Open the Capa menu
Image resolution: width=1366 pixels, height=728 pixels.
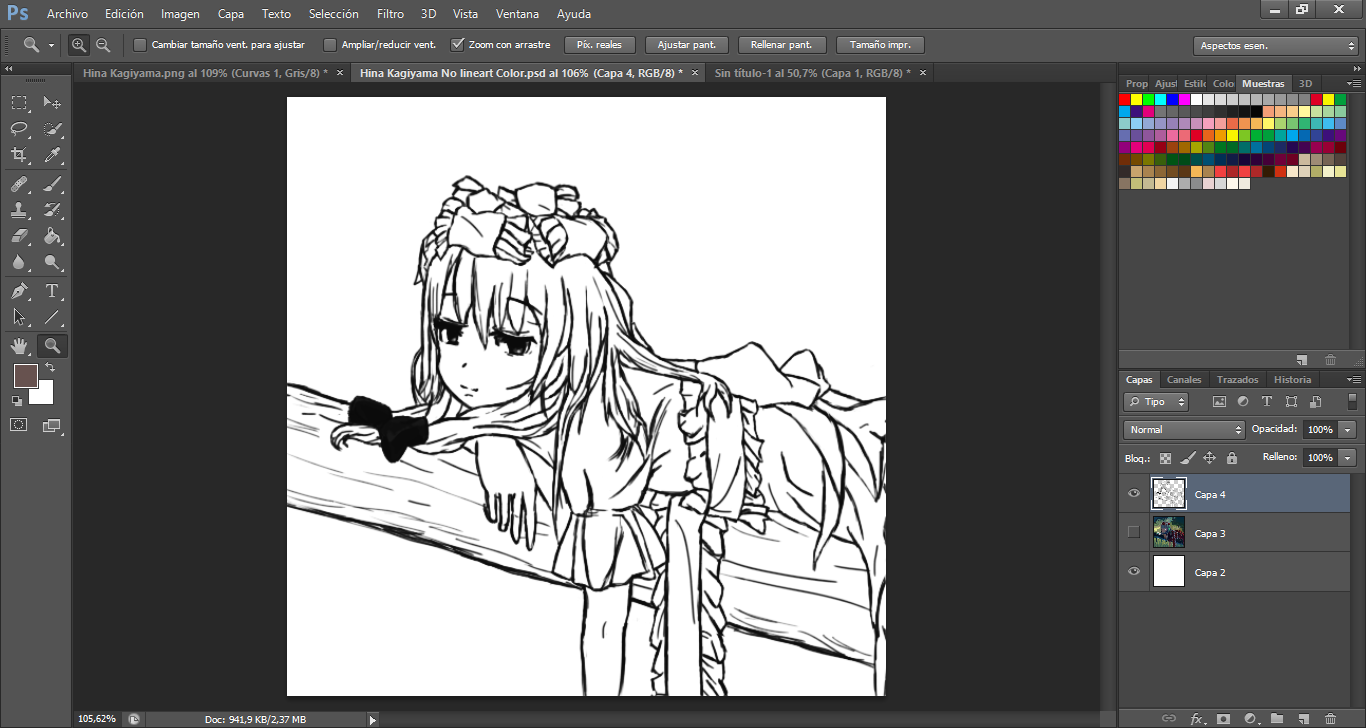coord(231,14)
